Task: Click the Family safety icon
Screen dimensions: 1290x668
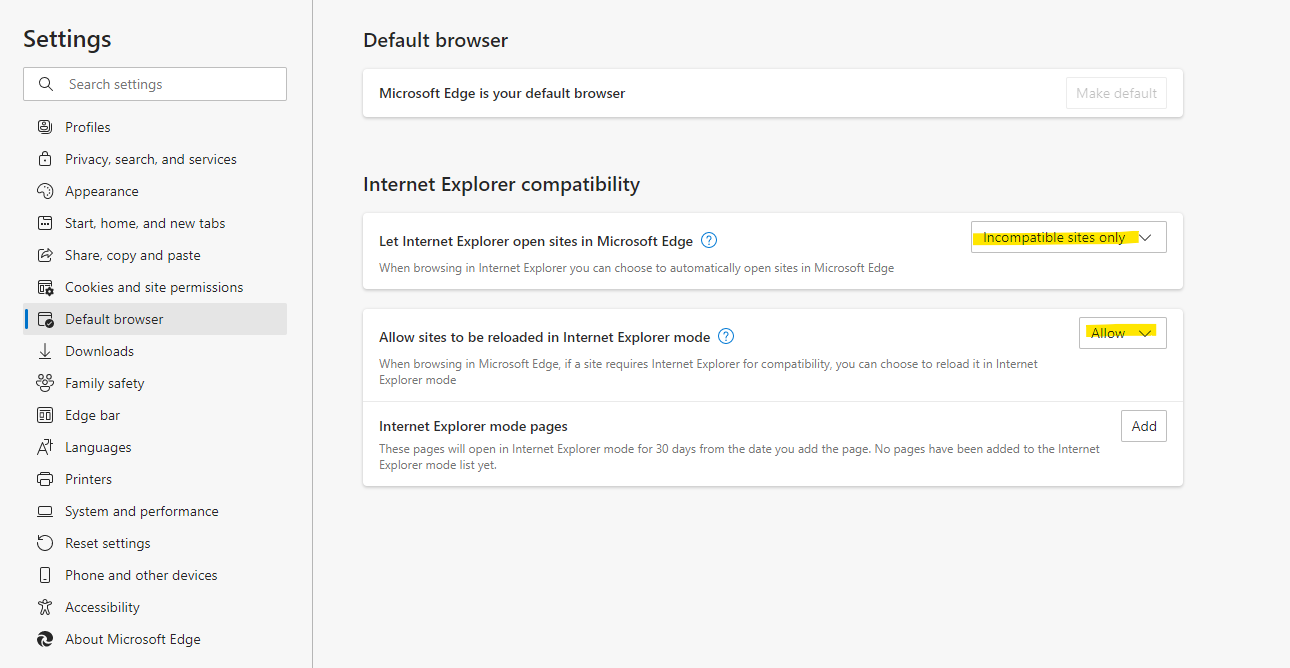Action: tap(44, 383)
